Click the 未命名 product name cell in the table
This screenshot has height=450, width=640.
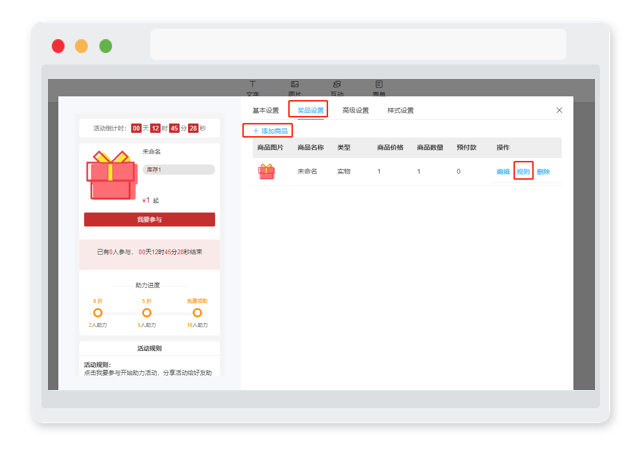pos(307,172)
